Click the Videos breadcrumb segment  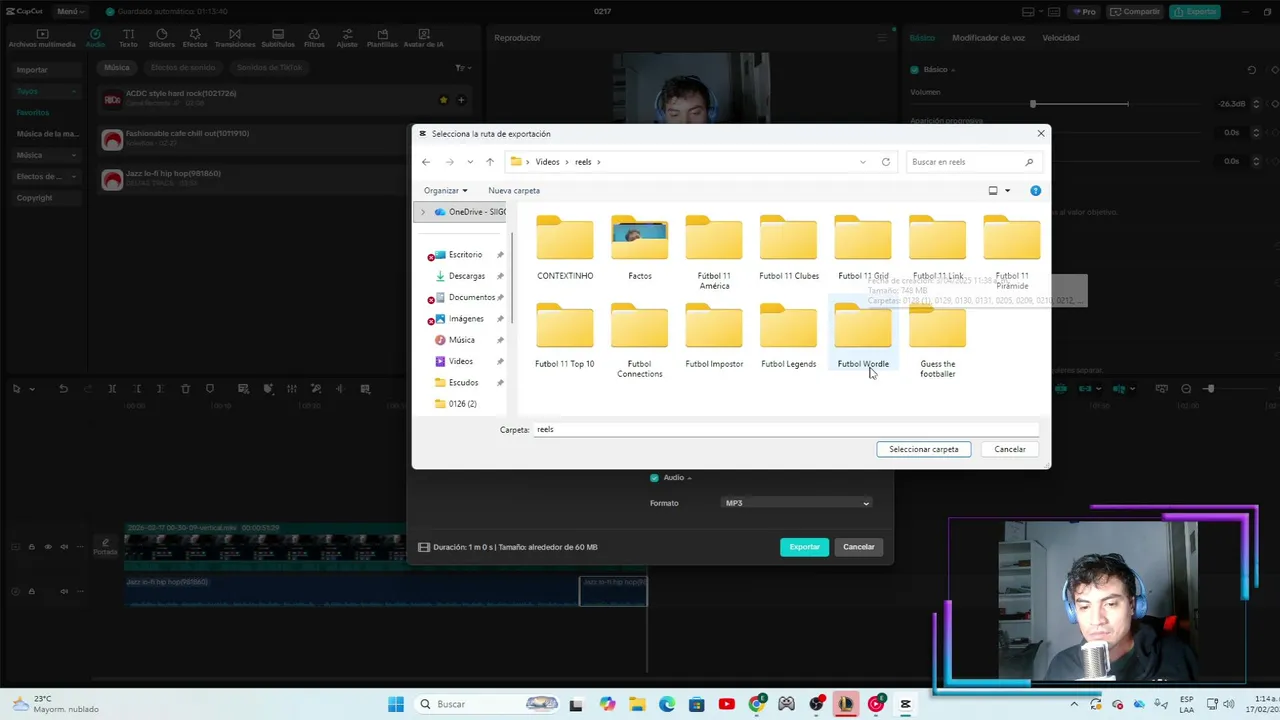click(547, 162)
